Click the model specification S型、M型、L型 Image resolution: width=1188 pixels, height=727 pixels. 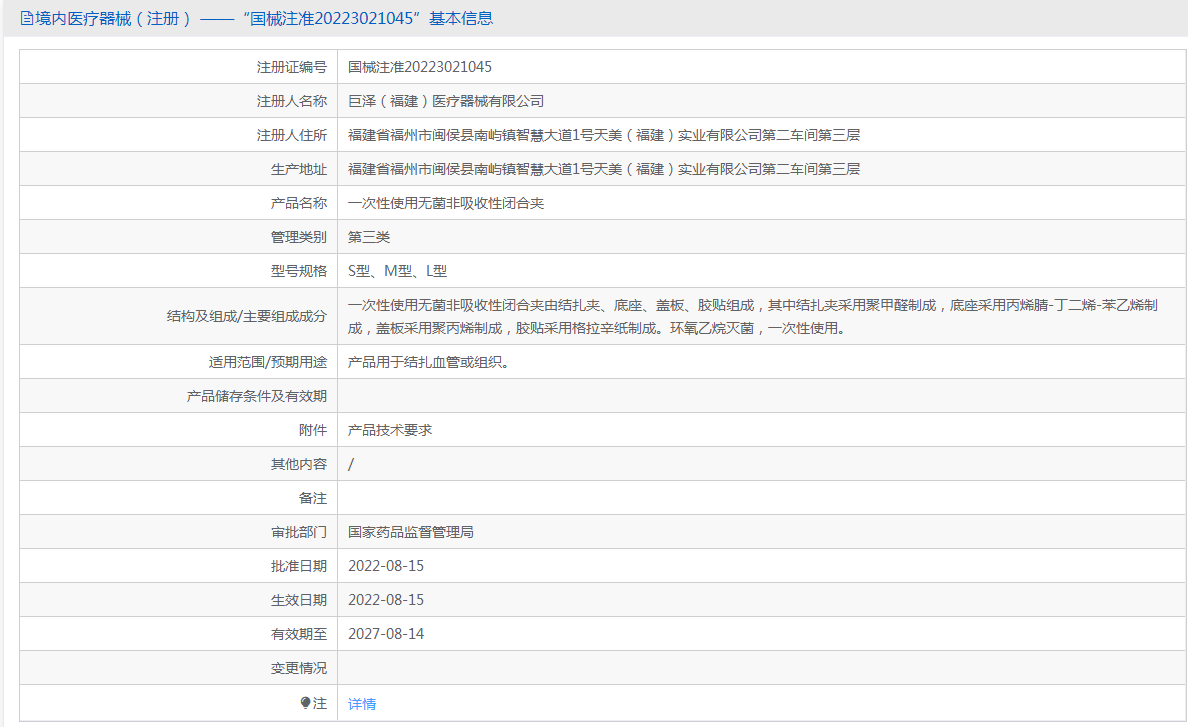(x=397, y=271)
